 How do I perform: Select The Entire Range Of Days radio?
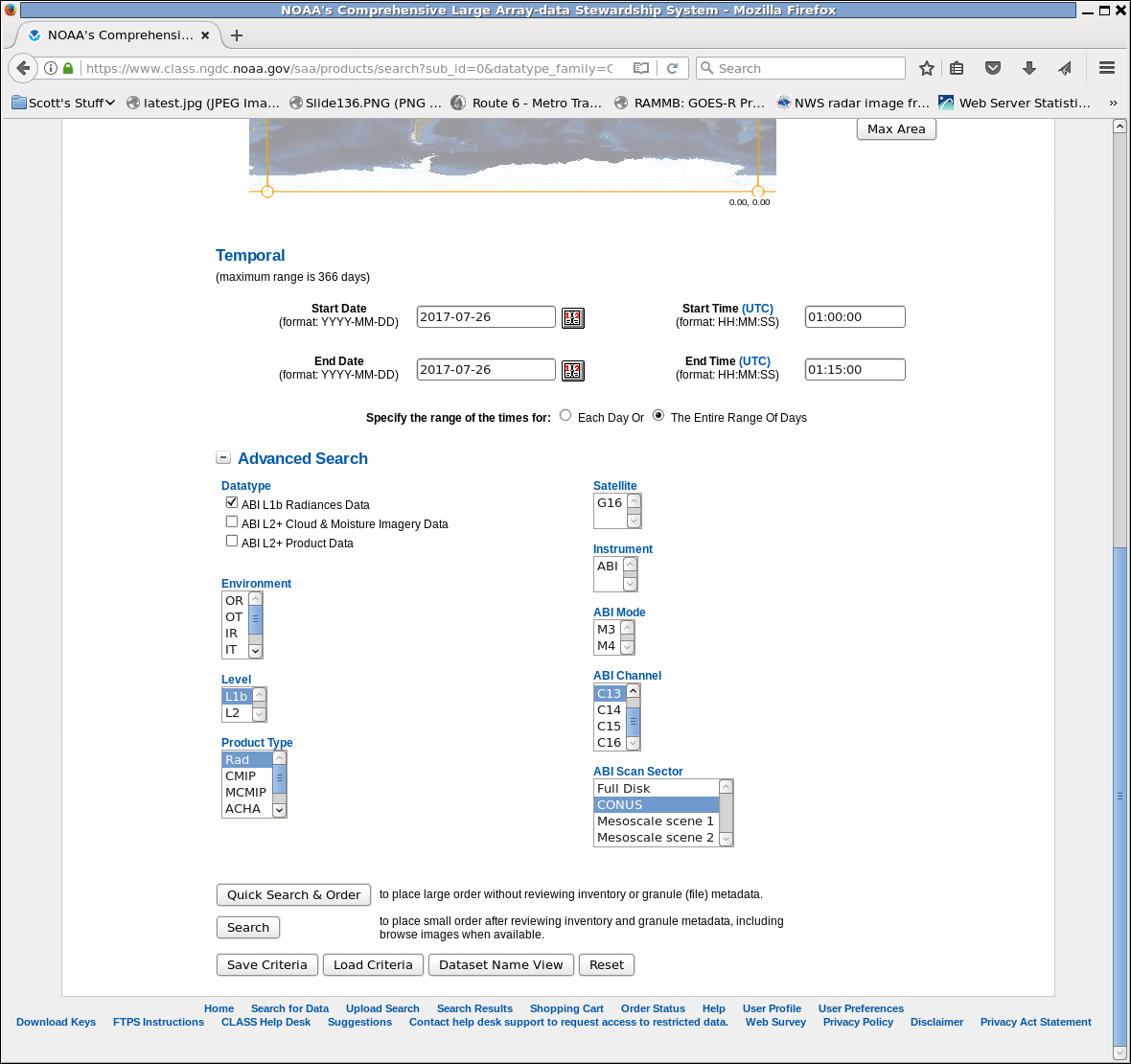click(658, 415)
